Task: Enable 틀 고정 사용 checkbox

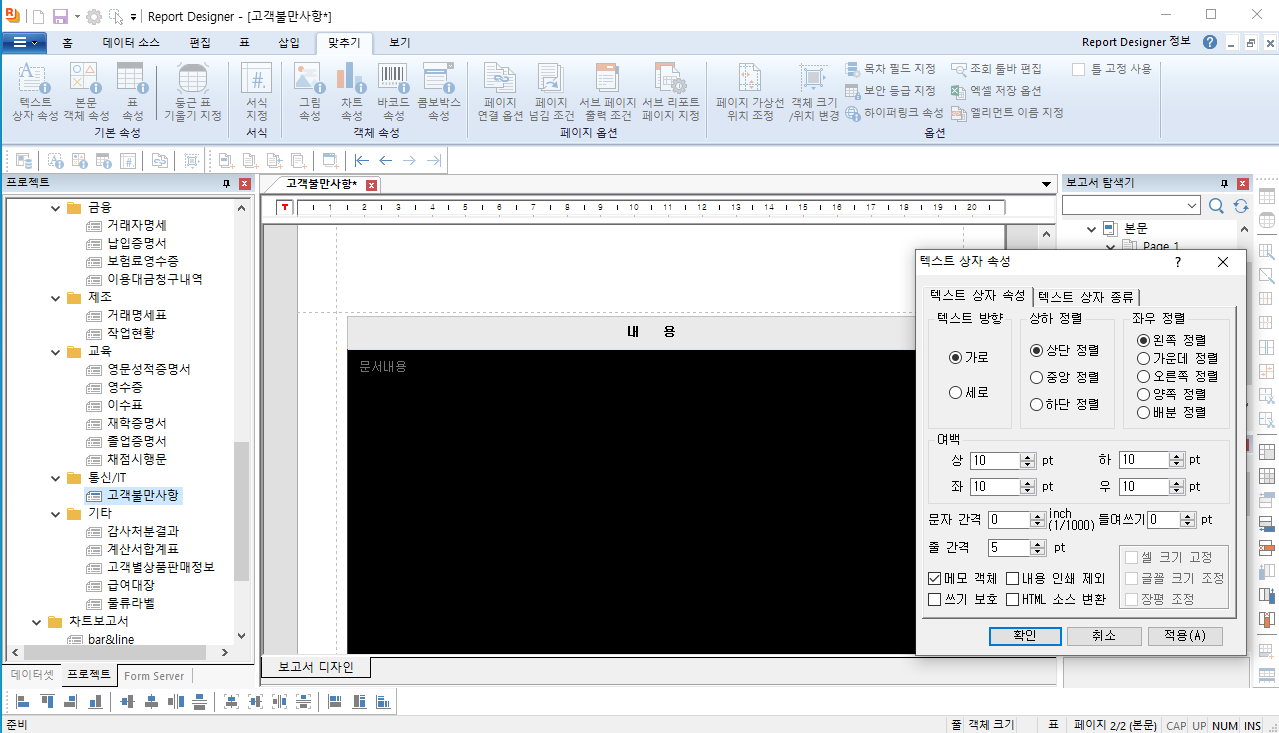Action: (x=1079, y=69)
